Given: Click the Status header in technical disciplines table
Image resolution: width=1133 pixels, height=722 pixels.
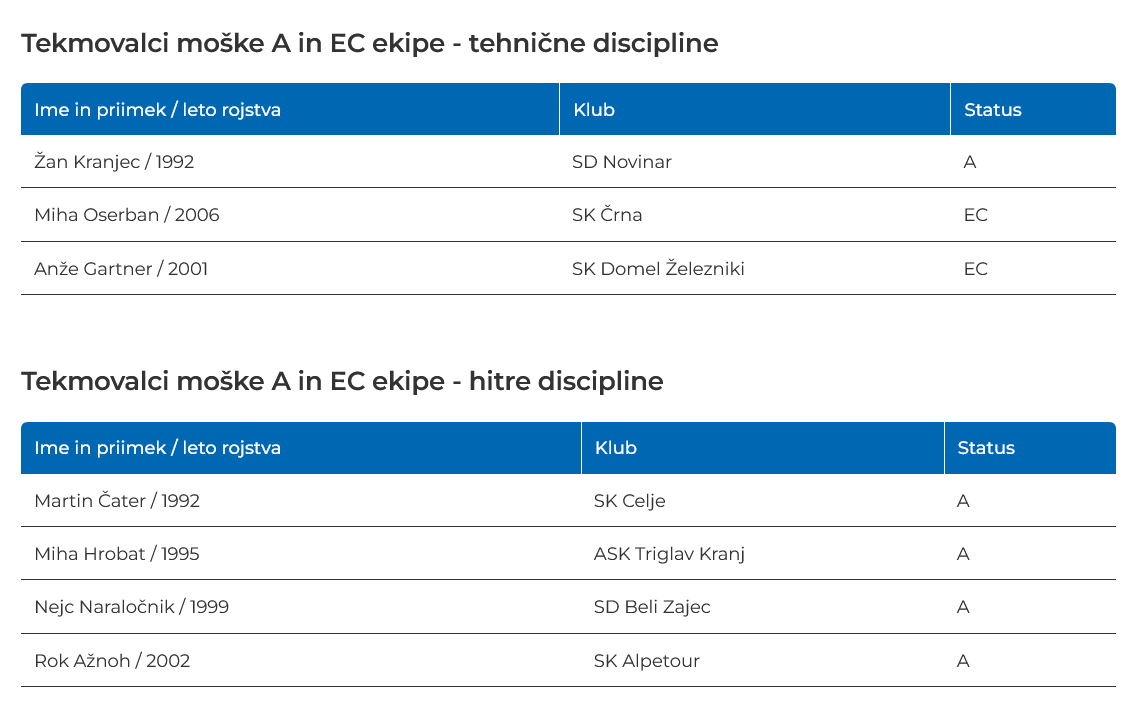Looking at the screenshot, I should click(x=992, y=110).
